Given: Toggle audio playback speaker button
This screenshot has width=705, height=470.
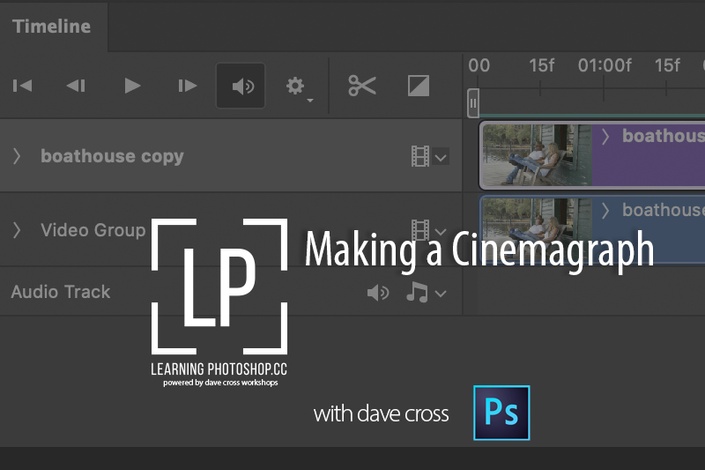Looking at the screenshot, I should click(x=241, y=85).
